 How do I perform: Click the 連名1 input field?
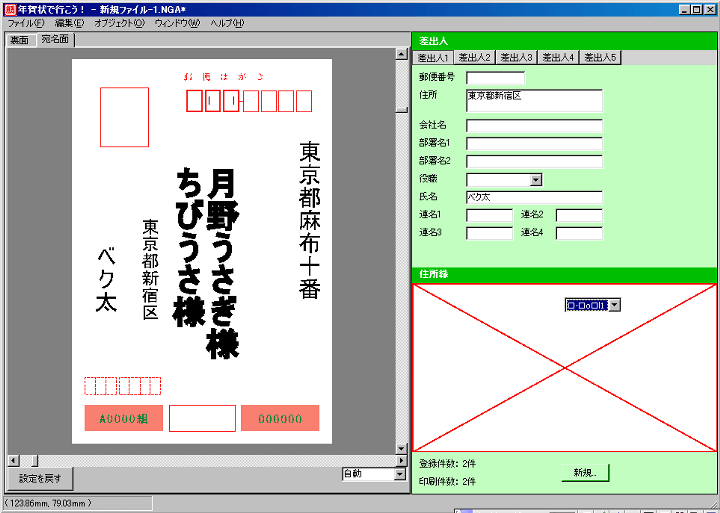pyautogui.click(x=489, y=215)
